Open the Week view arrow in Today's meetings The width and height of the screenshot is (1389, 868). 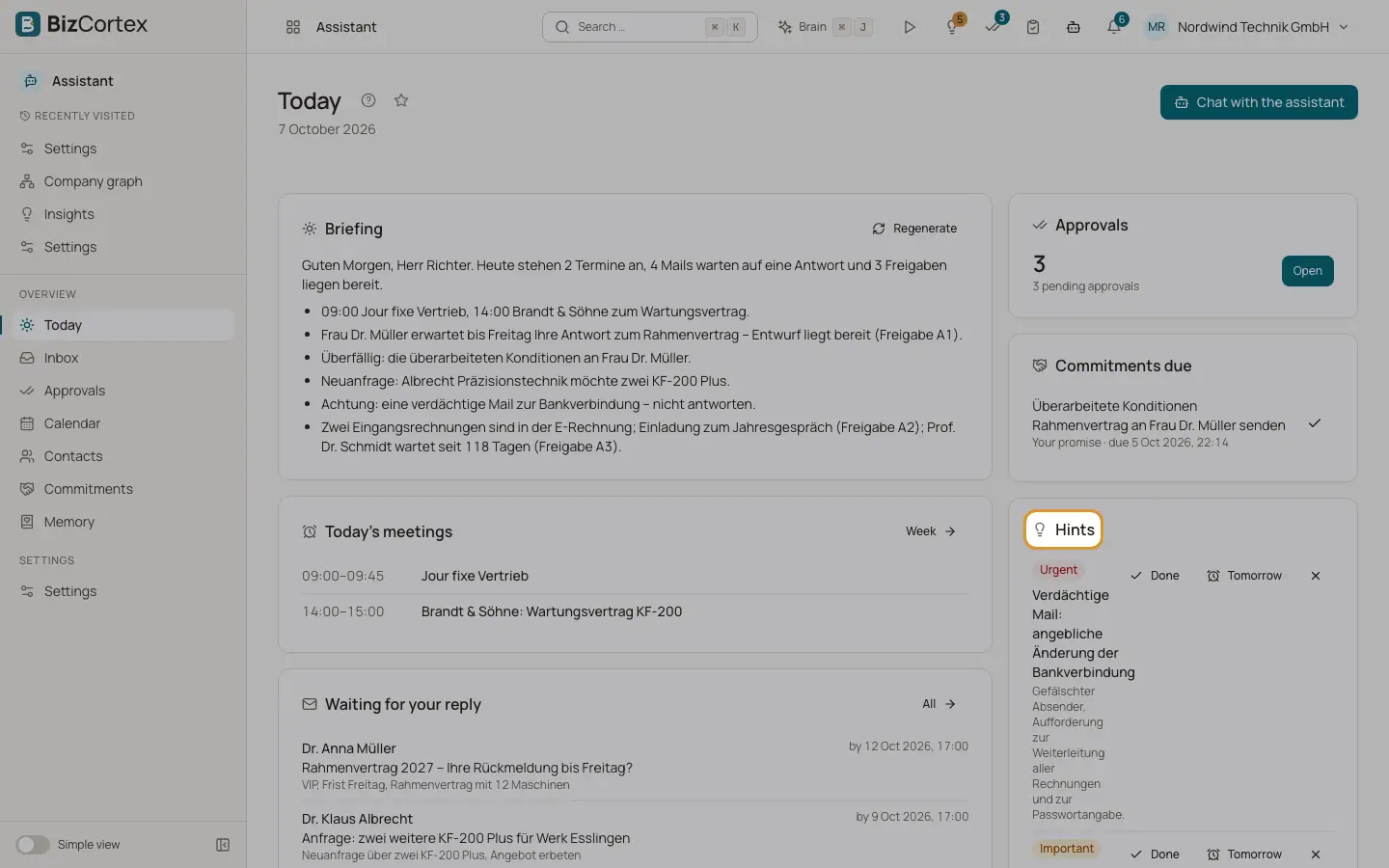coord(931,531)
